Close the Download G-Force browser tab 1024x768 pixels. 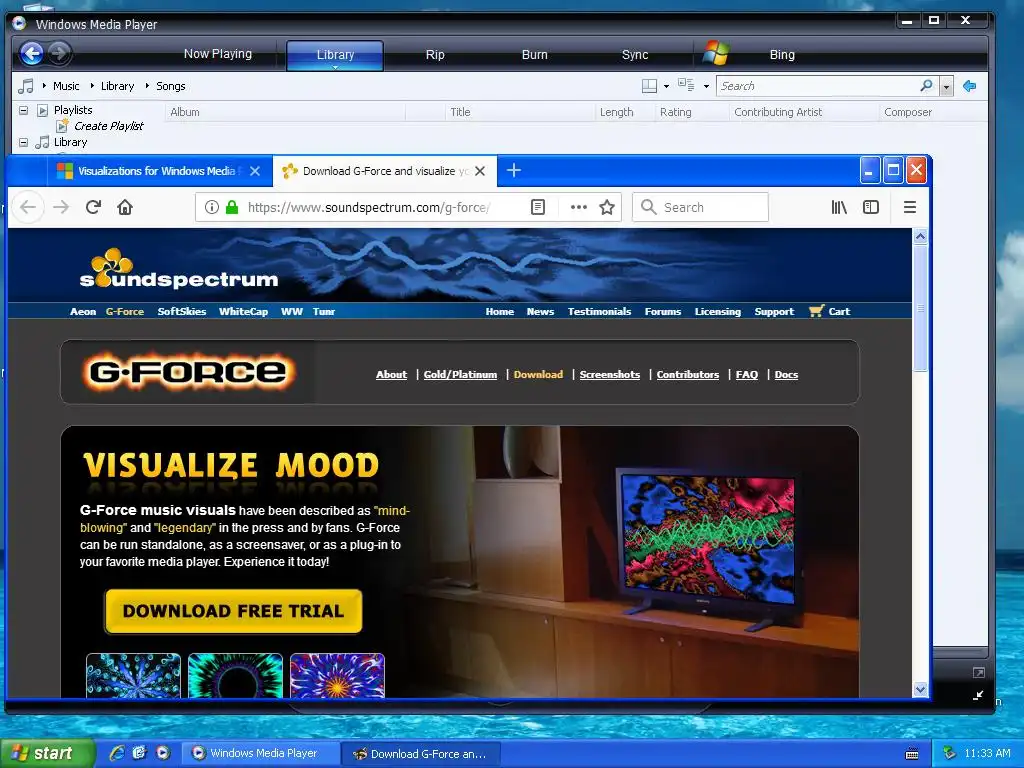480,171
